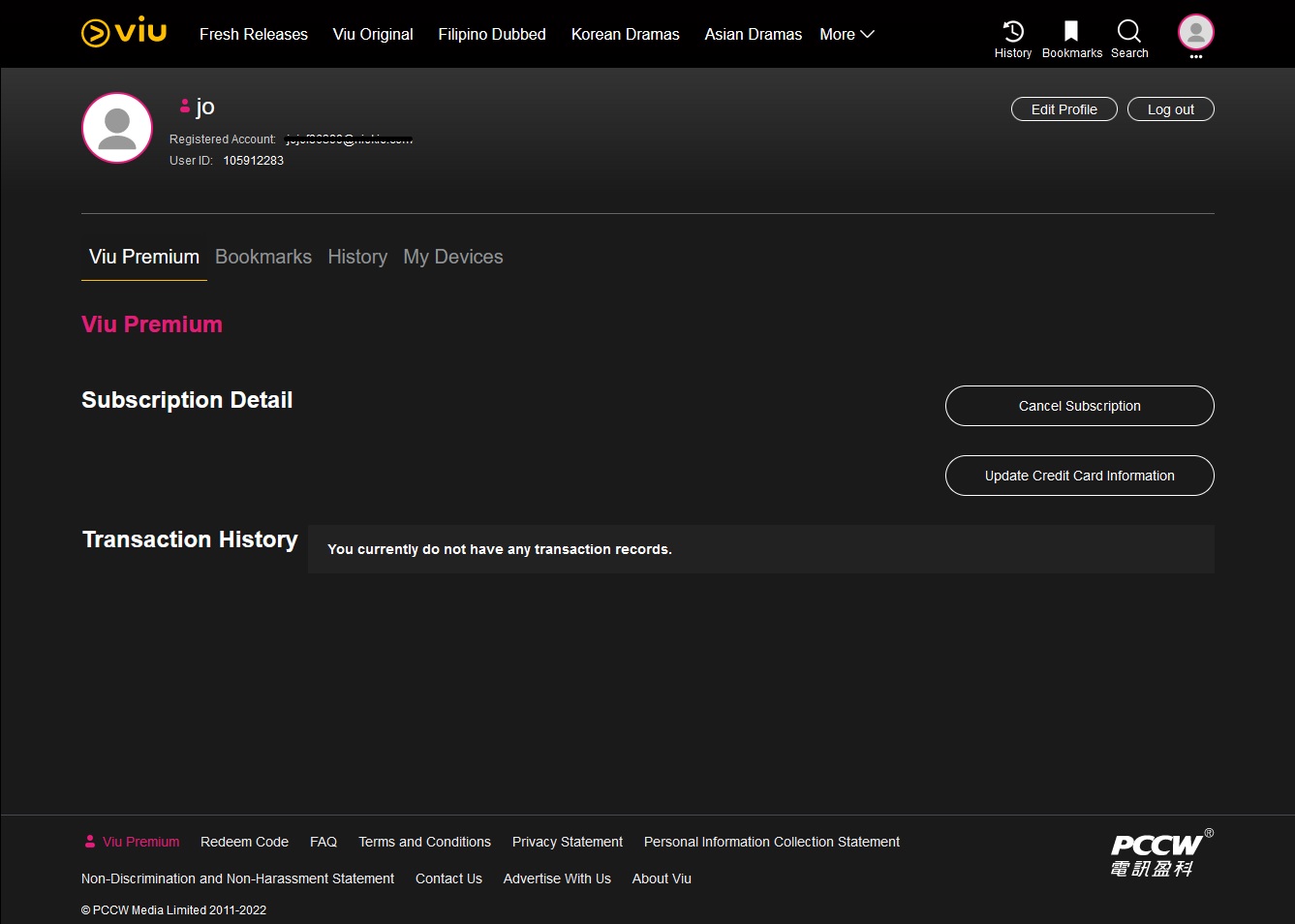Open Advertise With Us link
Image resolution: width=1295 pixels, height=924 pixels.
(x=557, y=878)
